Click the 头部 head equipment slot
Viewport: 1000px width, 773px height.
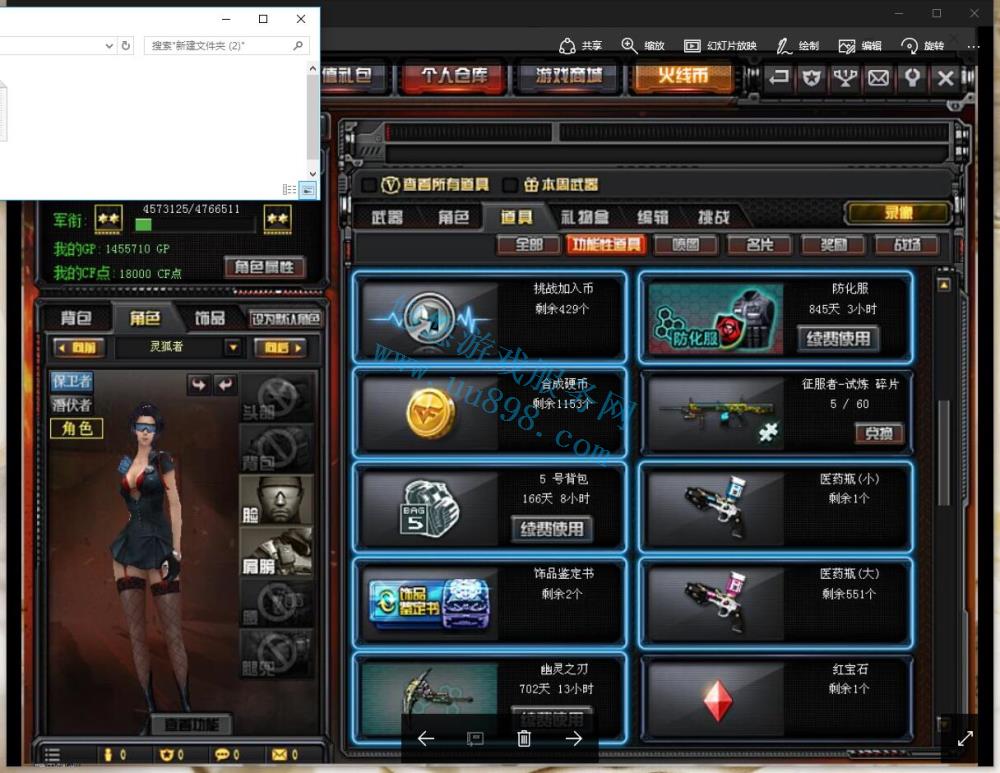point(276,398)
